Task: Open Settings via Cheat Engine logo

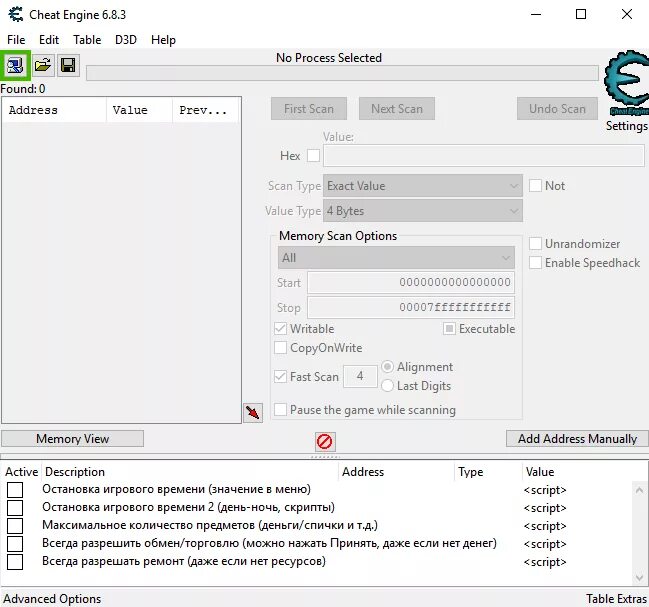Action: click(x=626, y=83)
